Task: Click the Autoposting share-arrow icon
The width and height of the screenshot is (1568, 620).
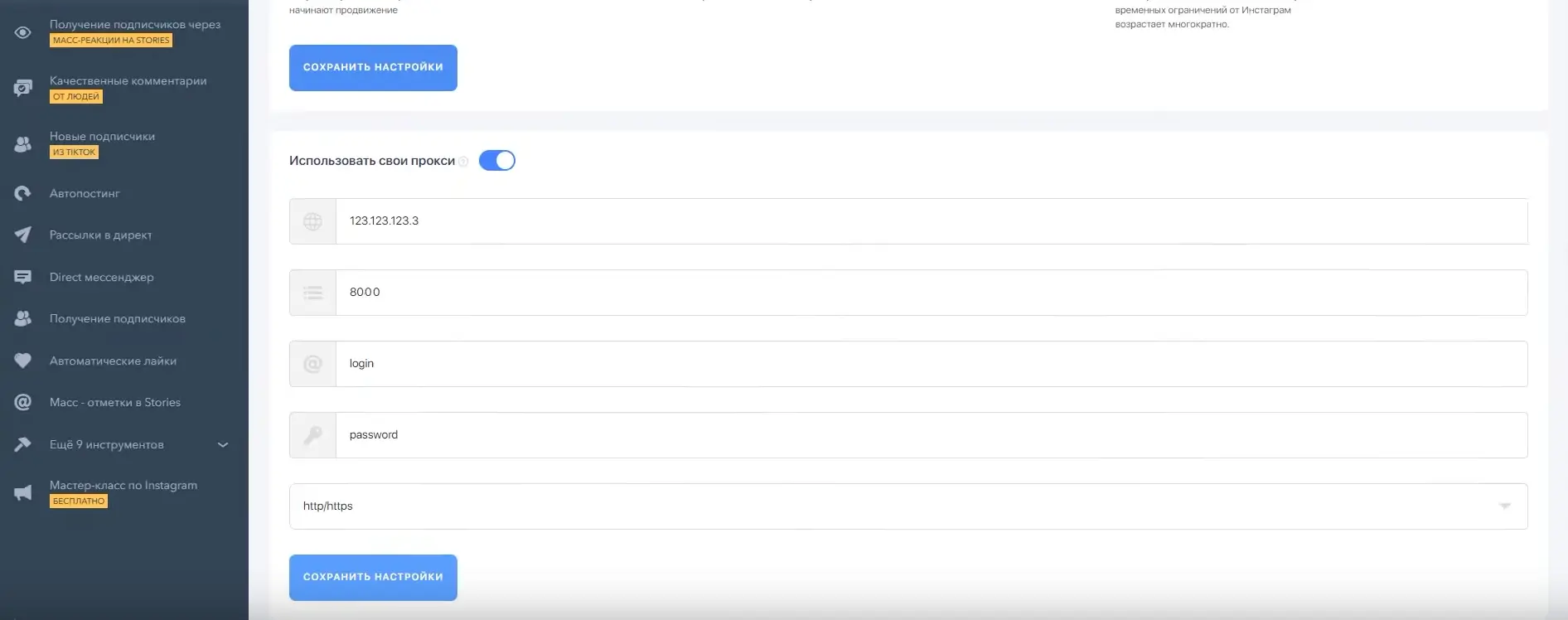Action: tap(23, 193)
